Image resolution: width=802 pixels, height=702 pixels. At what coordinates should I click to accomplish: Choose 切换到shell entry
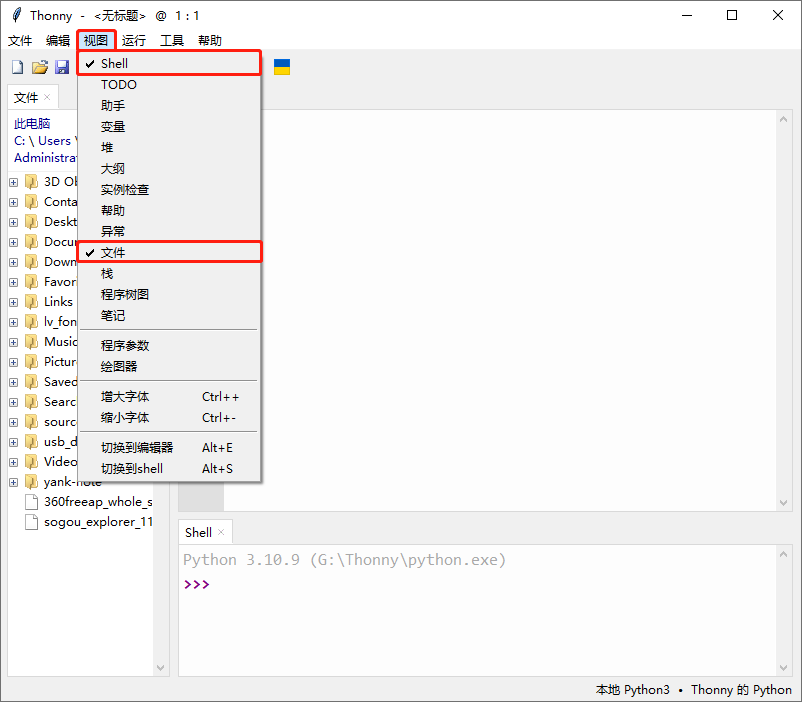[x=169, y=469]
